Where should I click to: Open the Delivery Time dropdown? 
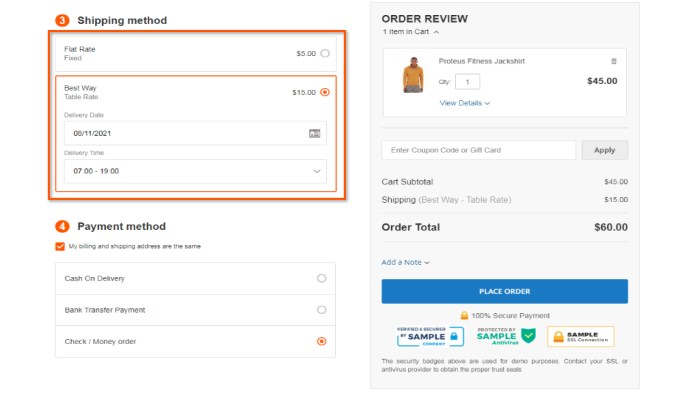(195, 171)
